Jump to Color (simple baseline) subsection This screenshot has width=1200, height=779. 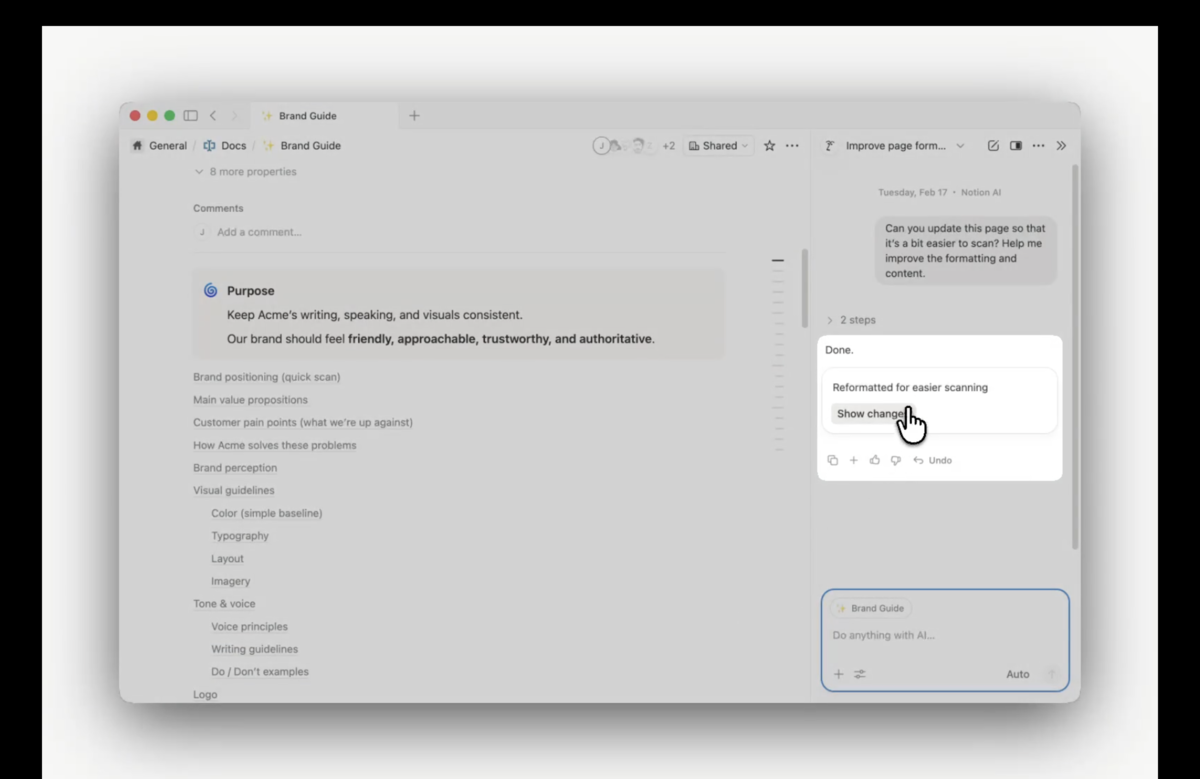tap(267, 513)
